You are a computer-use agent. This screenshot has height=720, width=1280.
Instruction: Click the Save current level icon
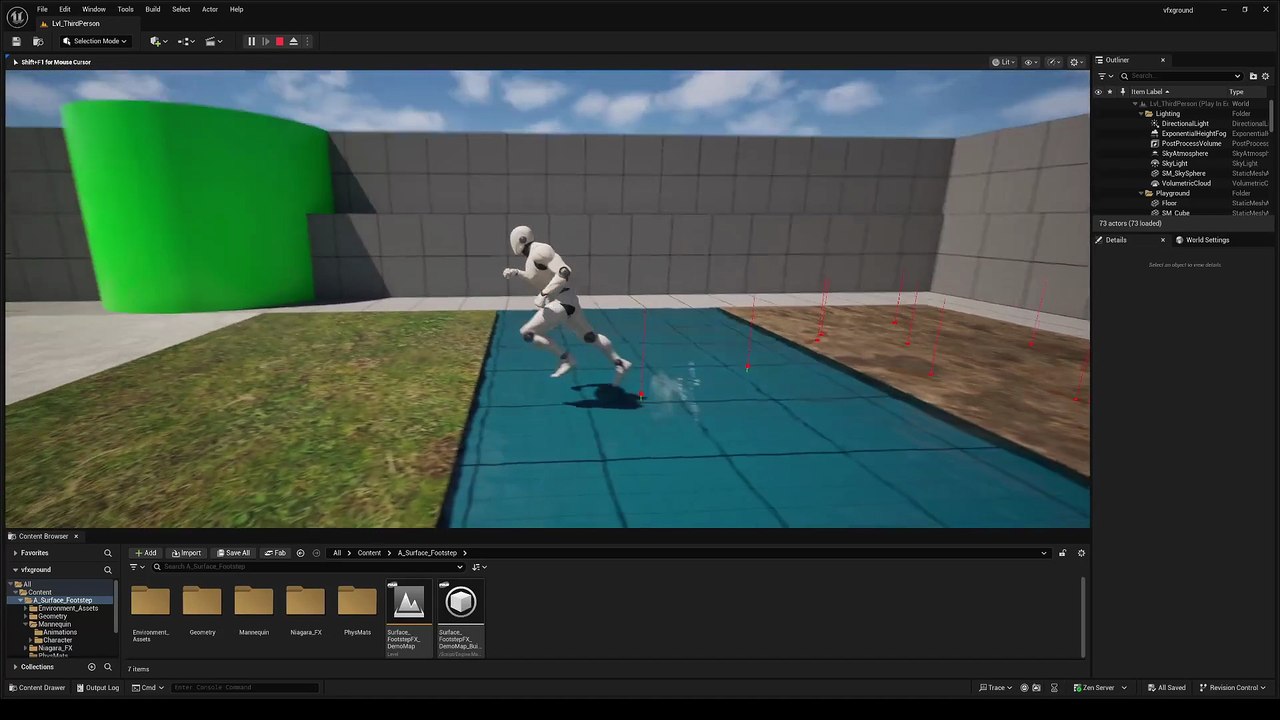click(x=16, y=41)
